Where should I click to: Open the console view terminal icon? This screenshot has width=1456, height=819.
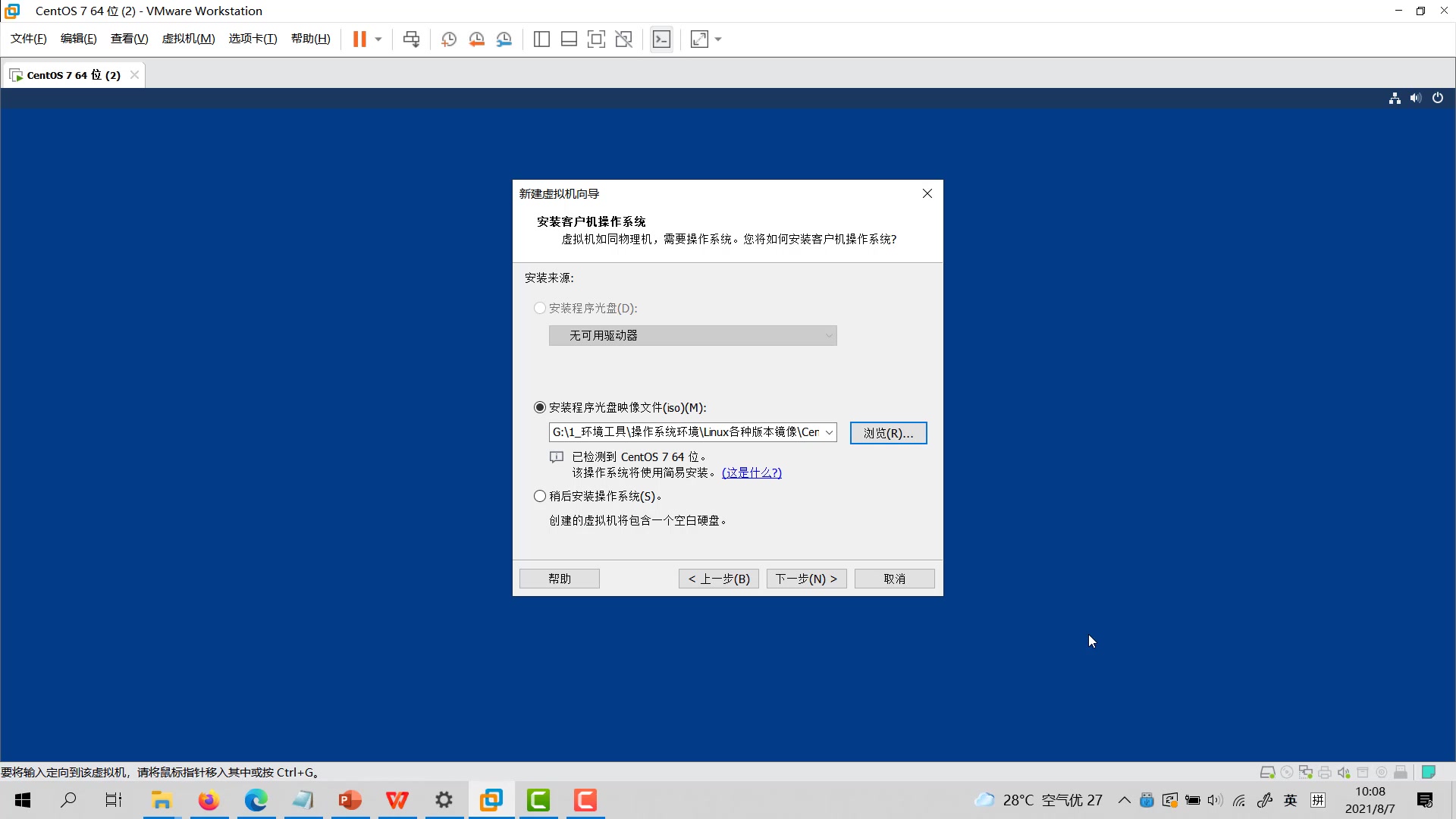[661, 39]
